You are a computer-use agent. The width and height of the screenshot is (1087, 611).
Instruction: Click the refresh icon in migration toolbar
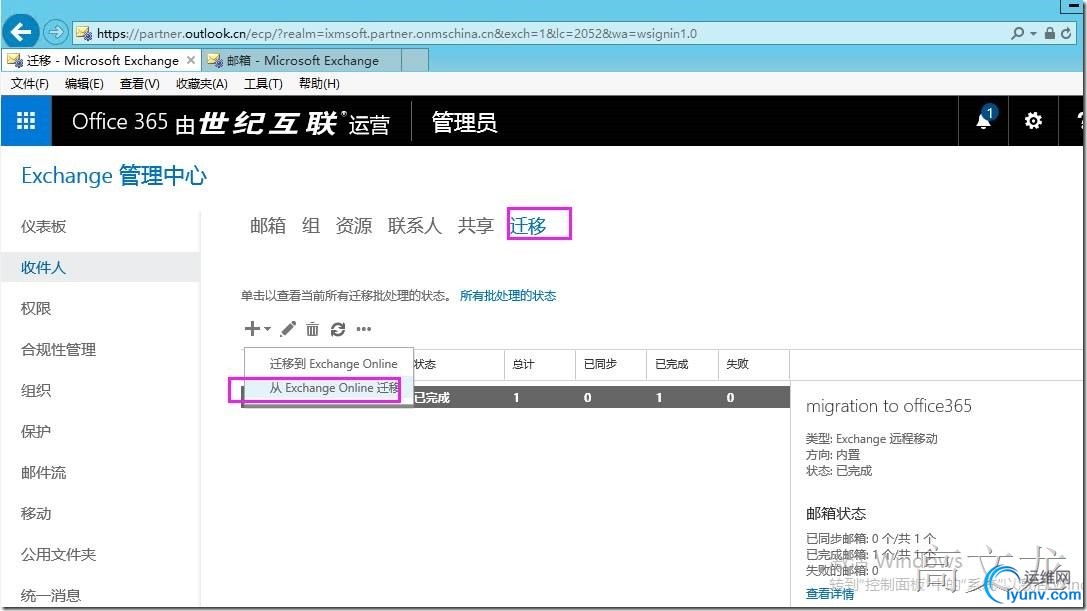[x=338, y=329]
